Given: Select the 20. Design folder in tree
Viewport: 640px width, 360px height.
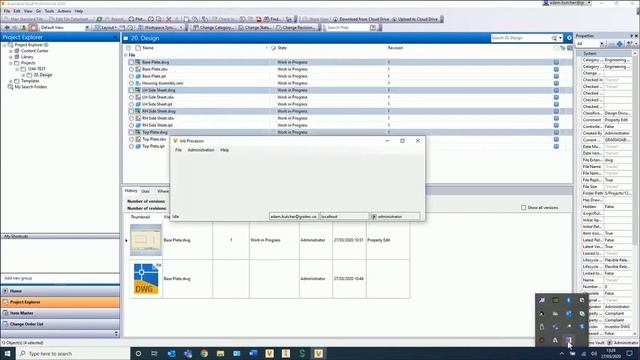Looking at the screenshot, I should (x=43, y=75).
